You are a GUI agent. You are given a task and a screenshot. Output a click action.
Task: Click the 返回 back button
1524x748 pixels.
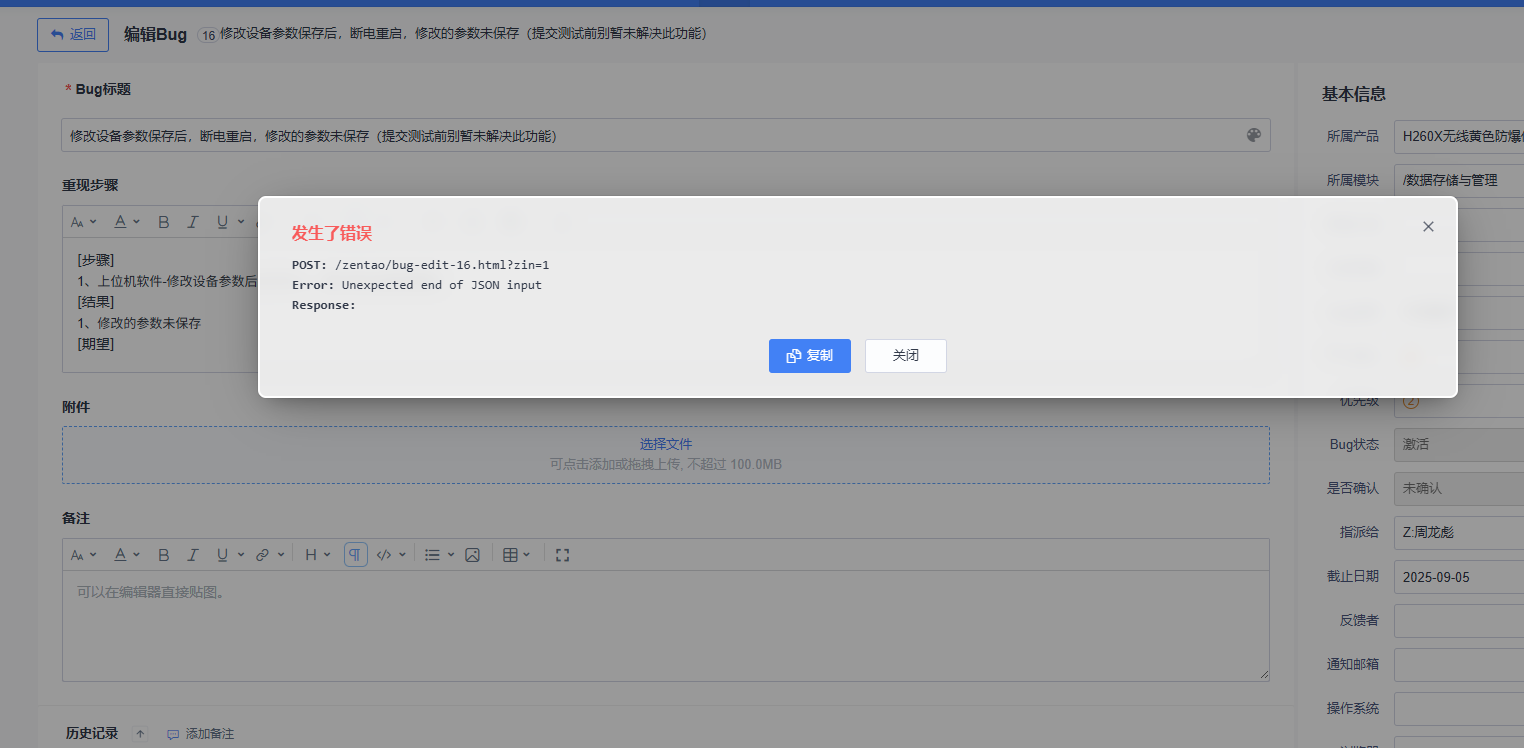coord(73,34)
